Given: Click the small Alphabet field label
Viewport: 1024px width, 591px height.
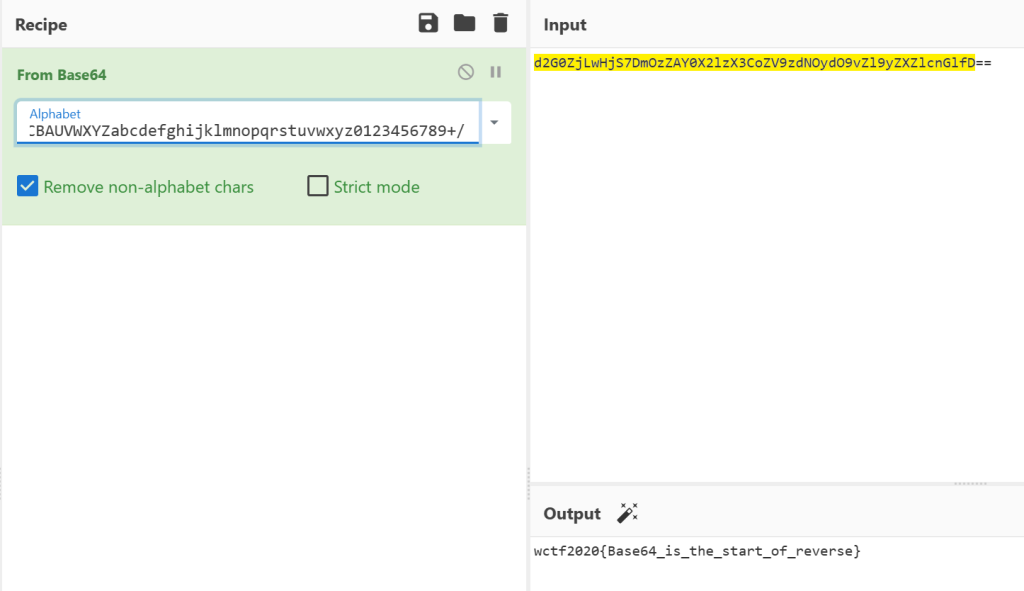Looking at the screenshot, I should click(x=55, y=114).
